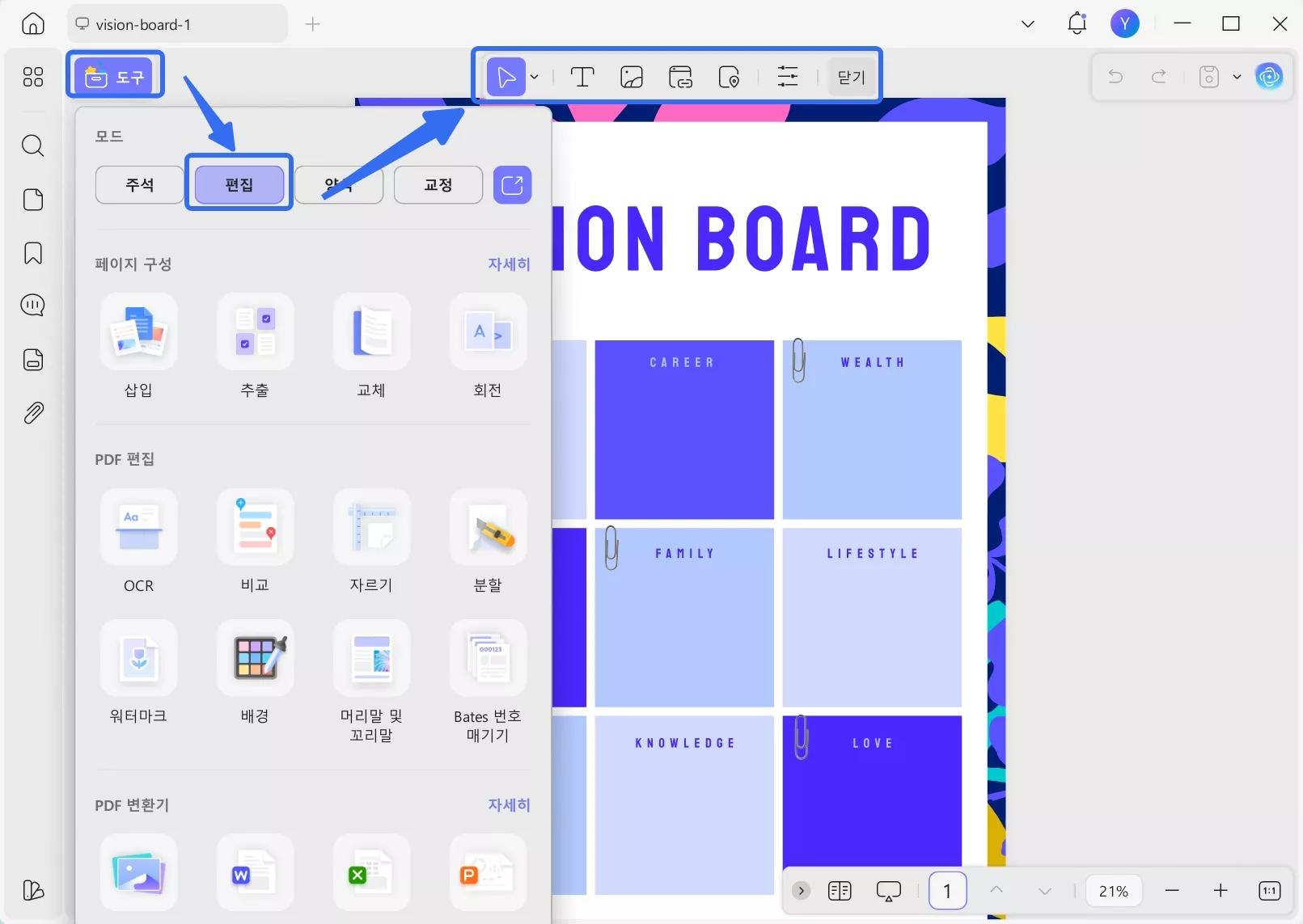Open the 21% zoom level dropdown
The image size is (1303, 924).
[x=1114, y=891]
